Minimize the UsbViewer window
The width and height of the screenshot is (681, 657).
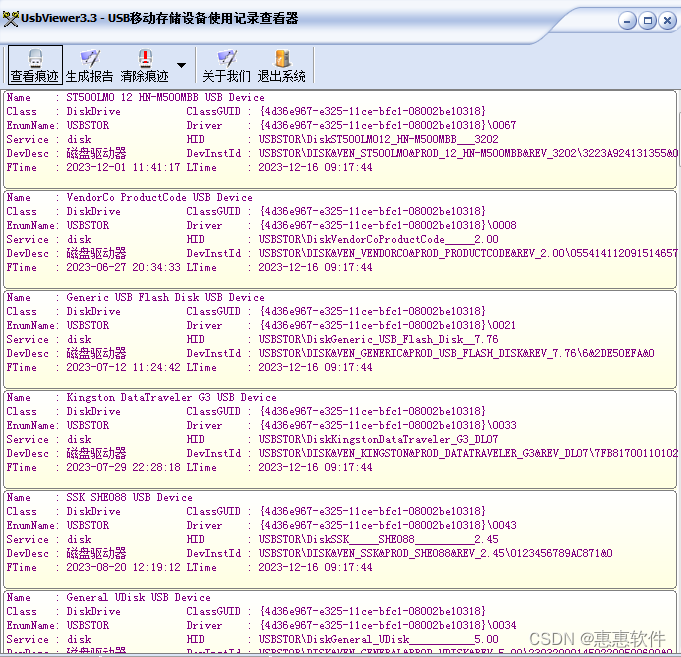click(x=627, y=21)
